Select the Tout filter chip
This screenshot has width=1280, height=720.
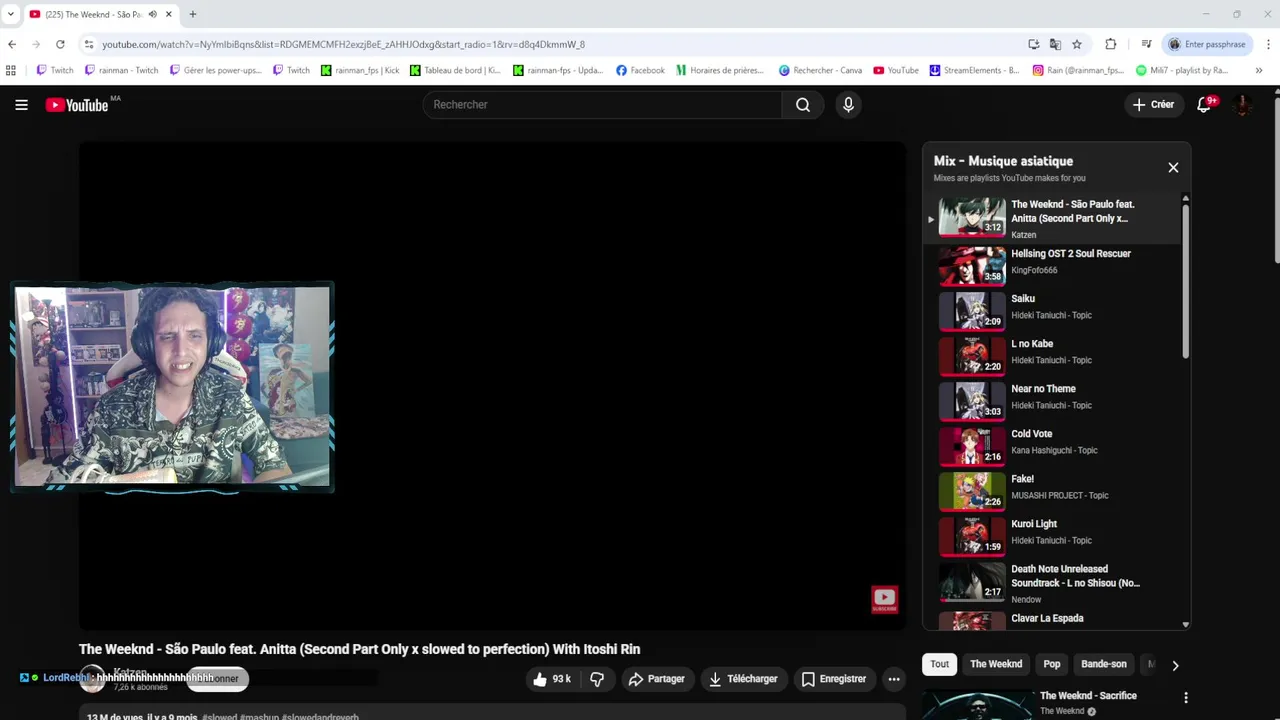[940, 664]
